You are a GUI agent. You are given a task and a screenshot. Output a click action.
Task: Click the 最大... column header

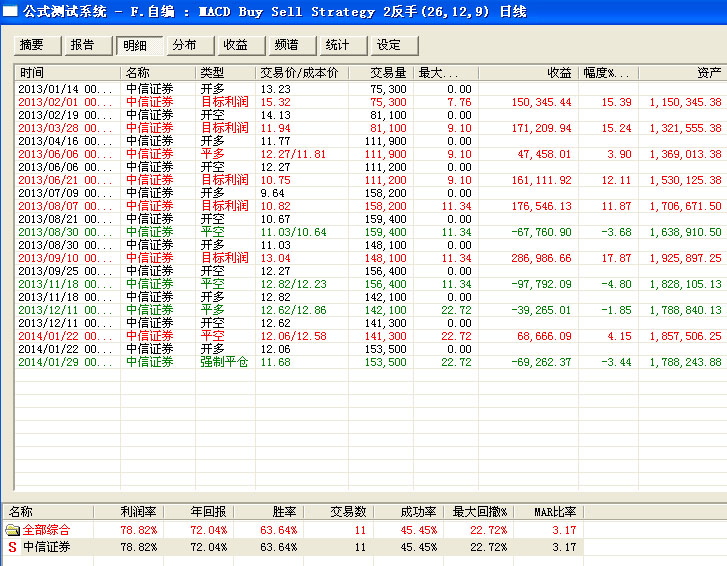tap(446, 73)
